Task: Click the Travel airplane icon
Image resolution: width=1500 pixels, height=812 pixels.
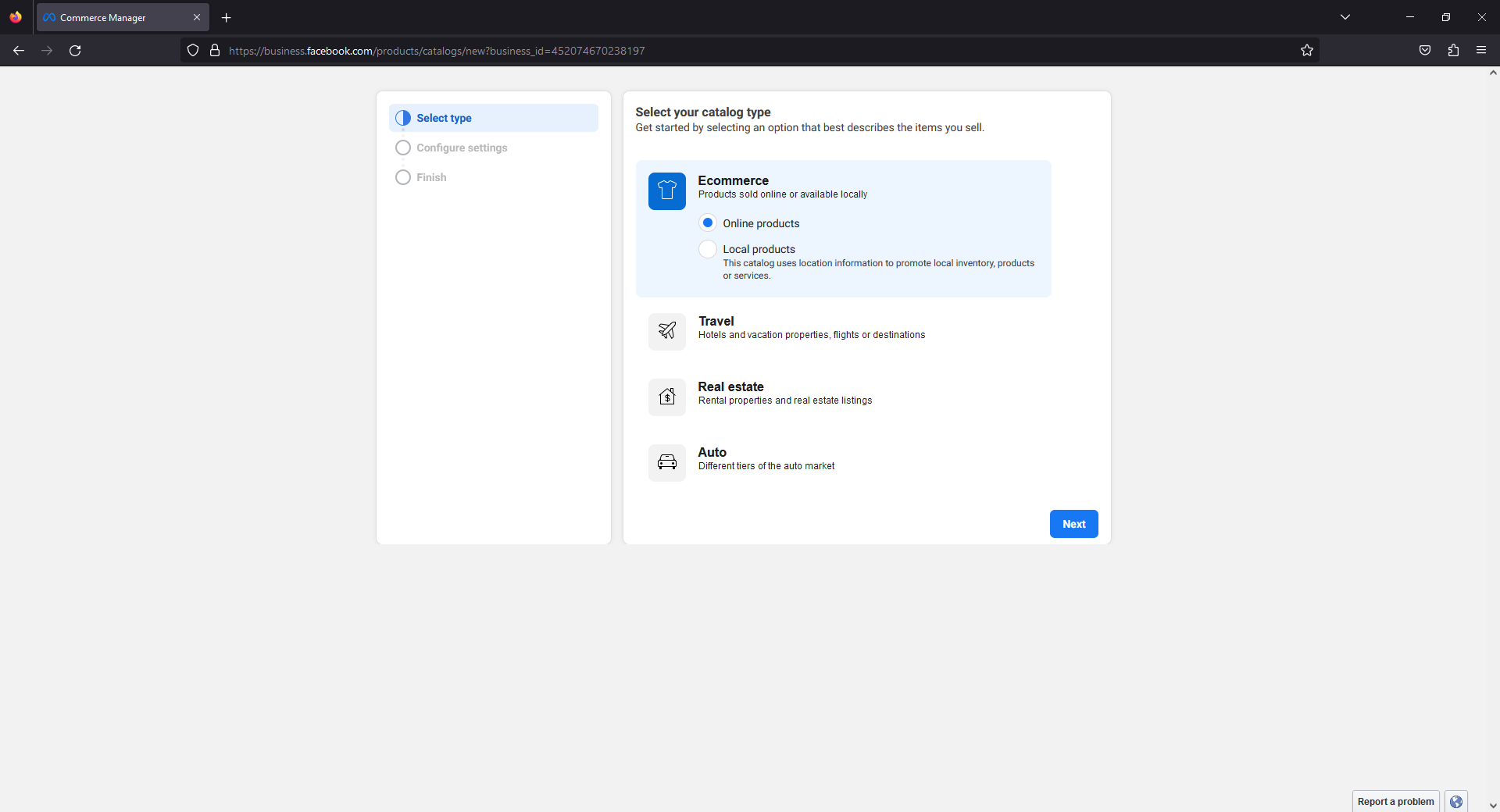Action: 667,332
